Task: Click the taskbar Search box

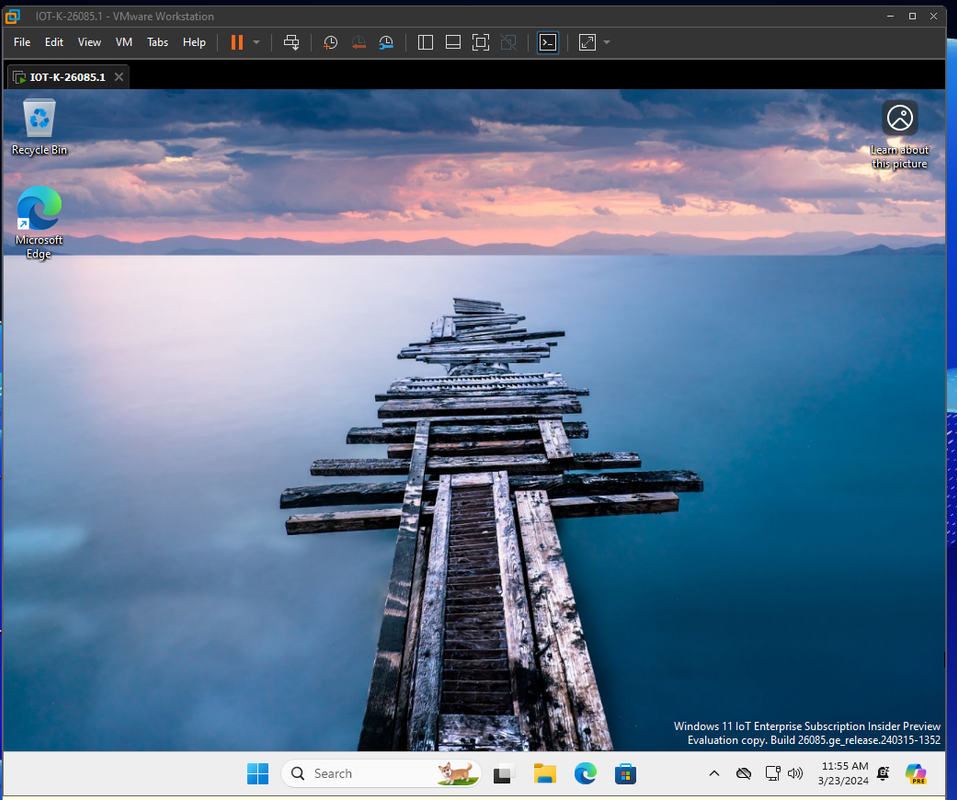Action: 381,774
